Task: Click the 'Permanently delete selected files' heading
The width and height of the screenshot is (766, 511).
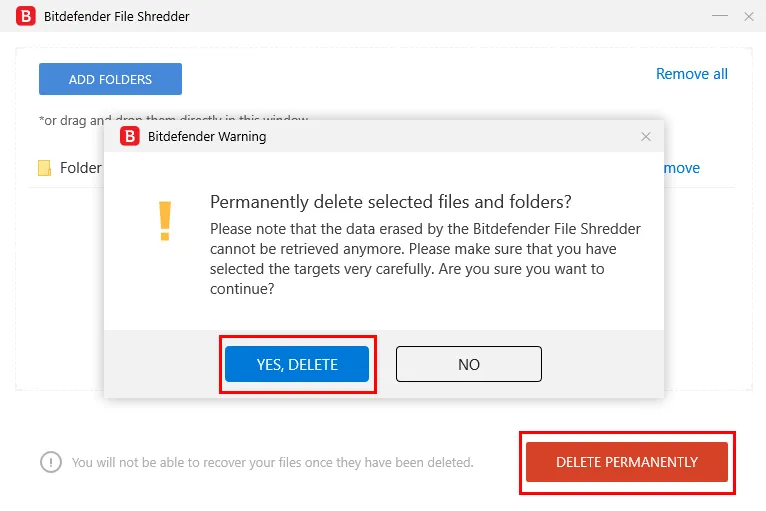Action: pos(391,202)
